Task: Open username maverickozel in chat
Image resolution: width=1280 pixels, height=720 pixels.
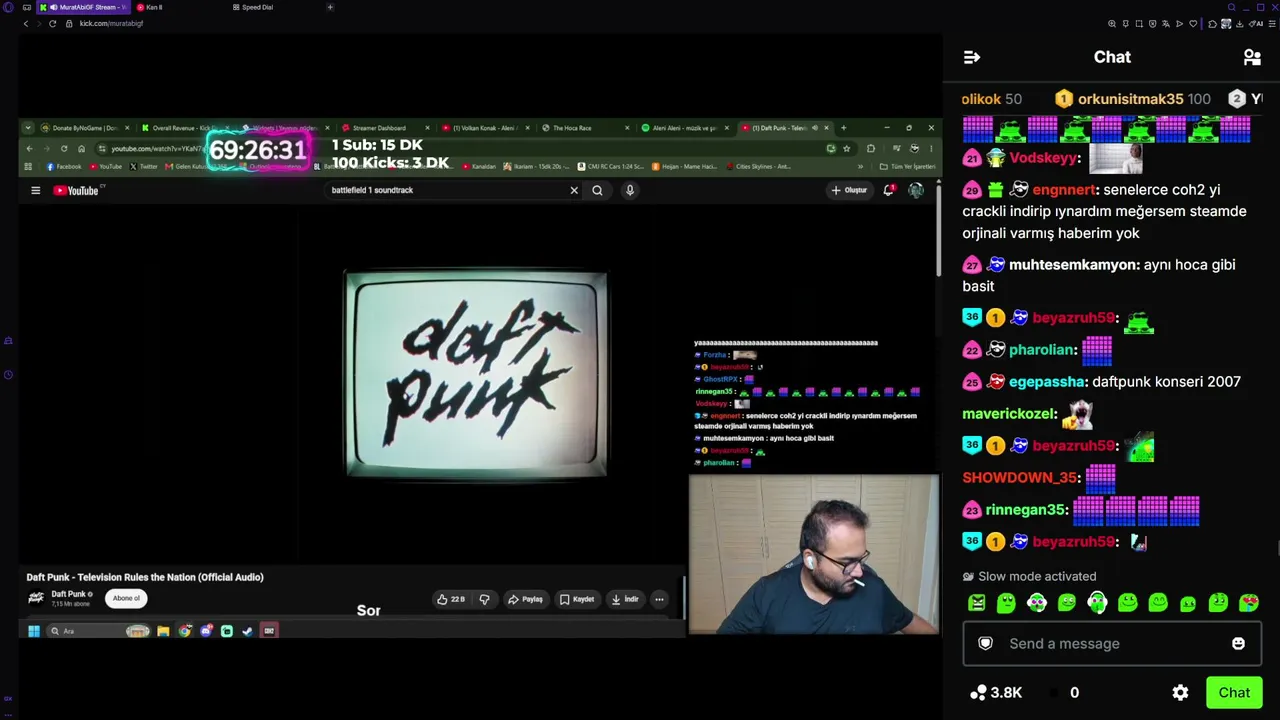Action: [x=1008, y=413]
